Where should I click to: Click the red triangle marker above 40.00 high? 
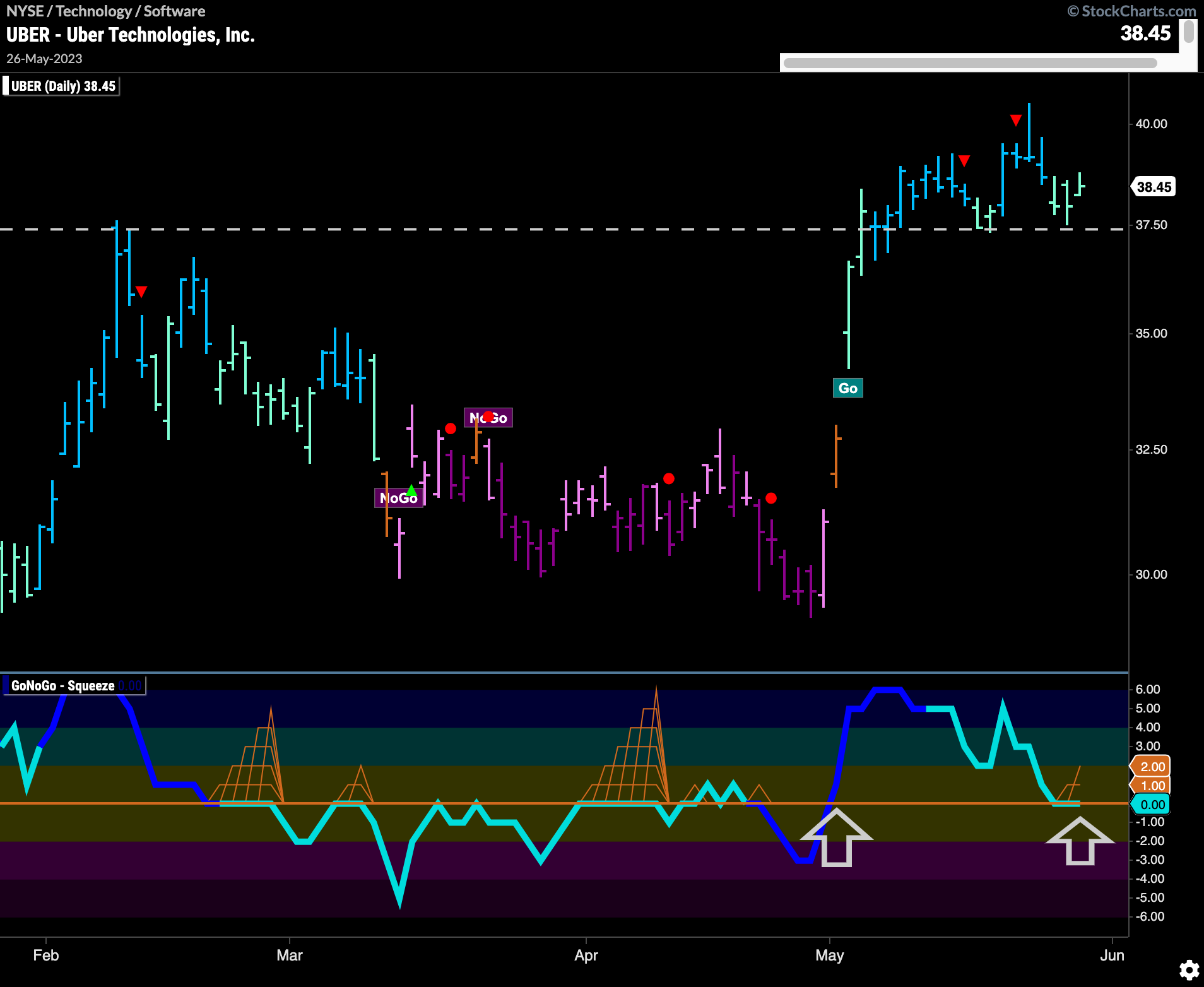tap(1015, 120)
